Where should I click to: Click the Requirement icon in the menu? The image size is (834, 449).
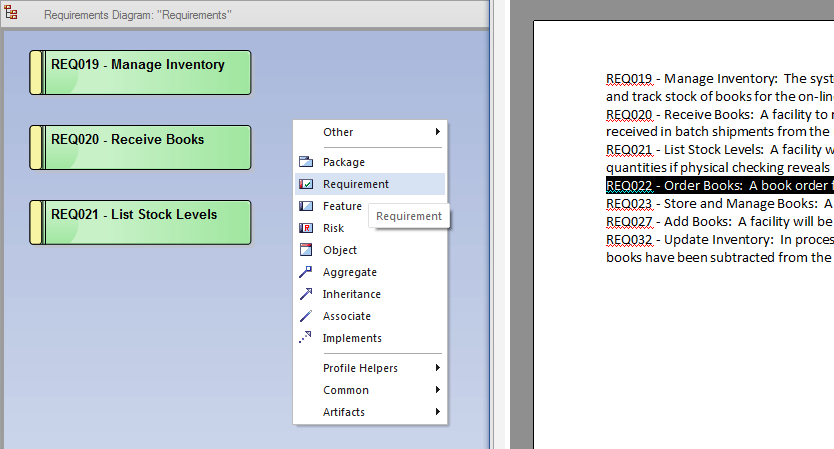click(x=307, y=184)
